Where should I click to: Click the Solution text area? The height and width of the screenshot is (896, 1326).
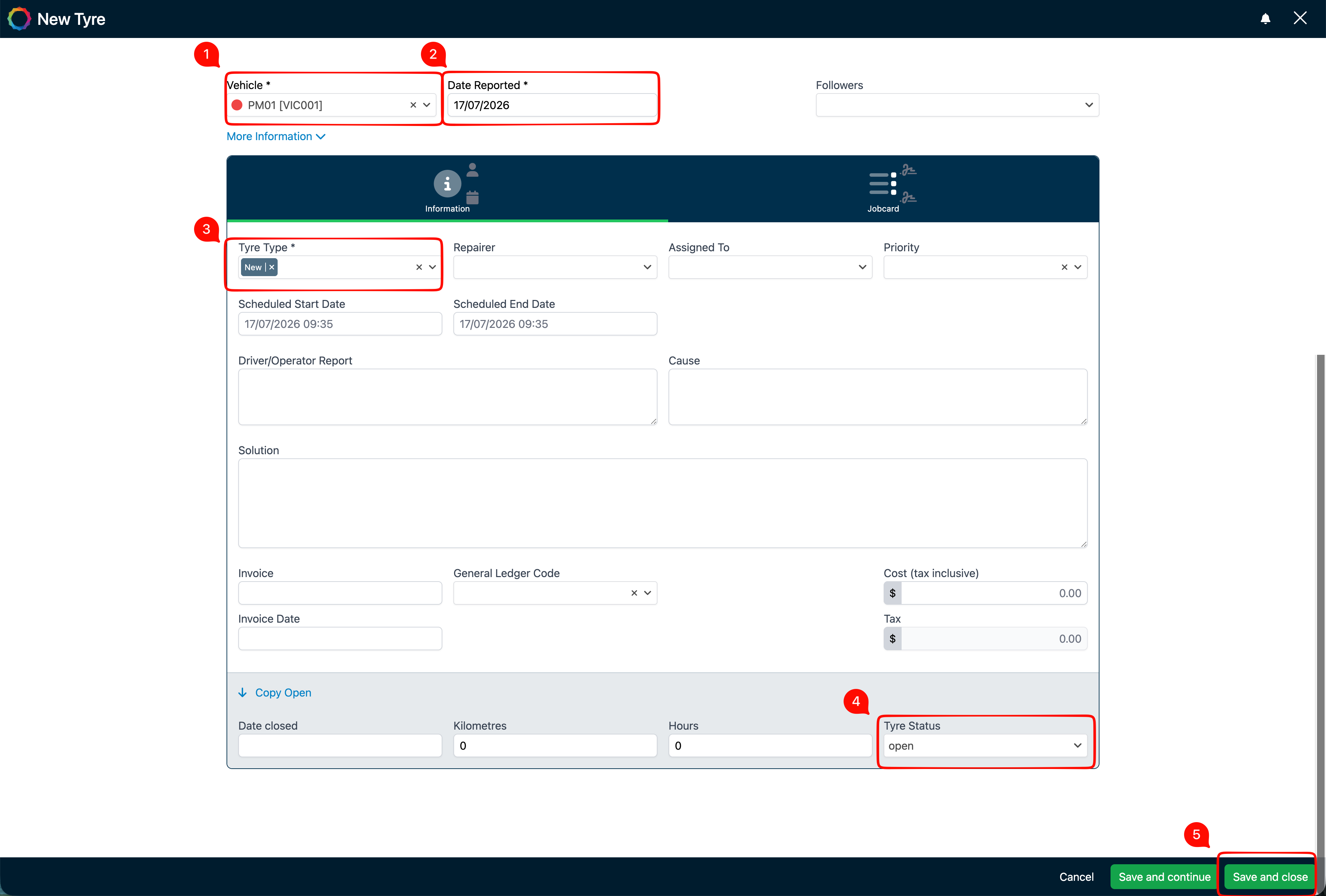pos(662,503)
